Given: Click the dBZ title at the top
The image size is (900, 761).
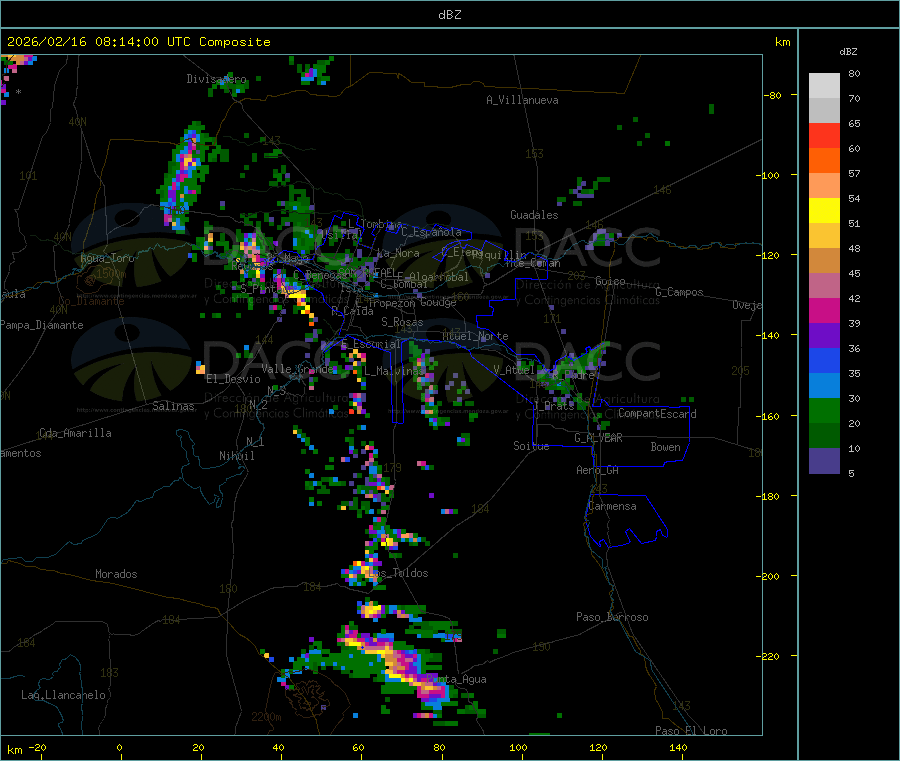Looking at the screenshot, I should pos(449,15).
